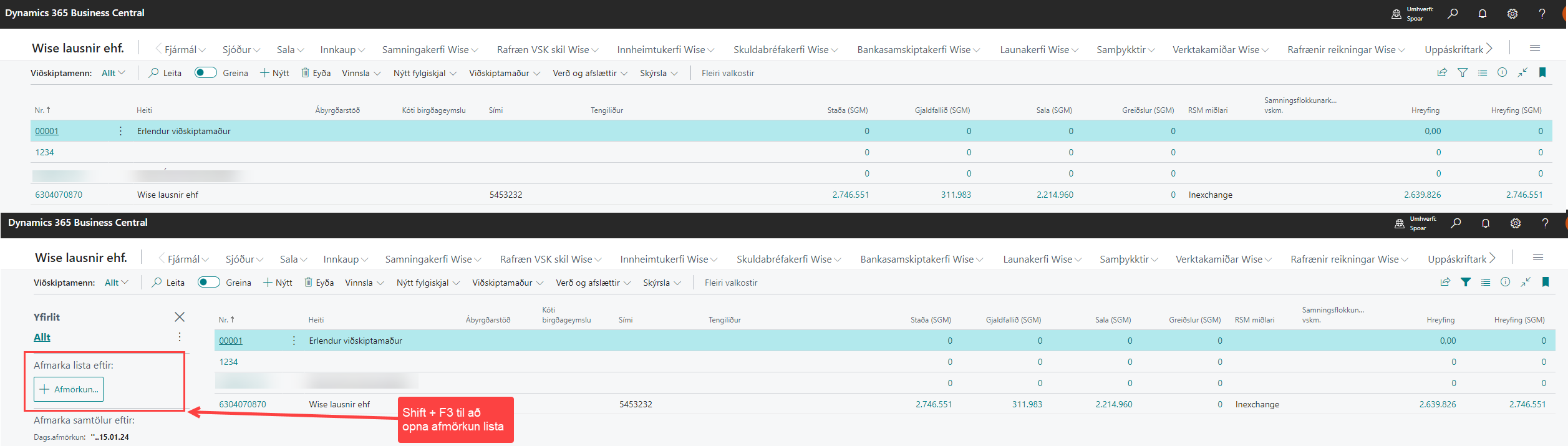Click the bookmark icon in lower window toolbar
Viewport: 1568px width, 446px height.
click(x=1545, y=283)
